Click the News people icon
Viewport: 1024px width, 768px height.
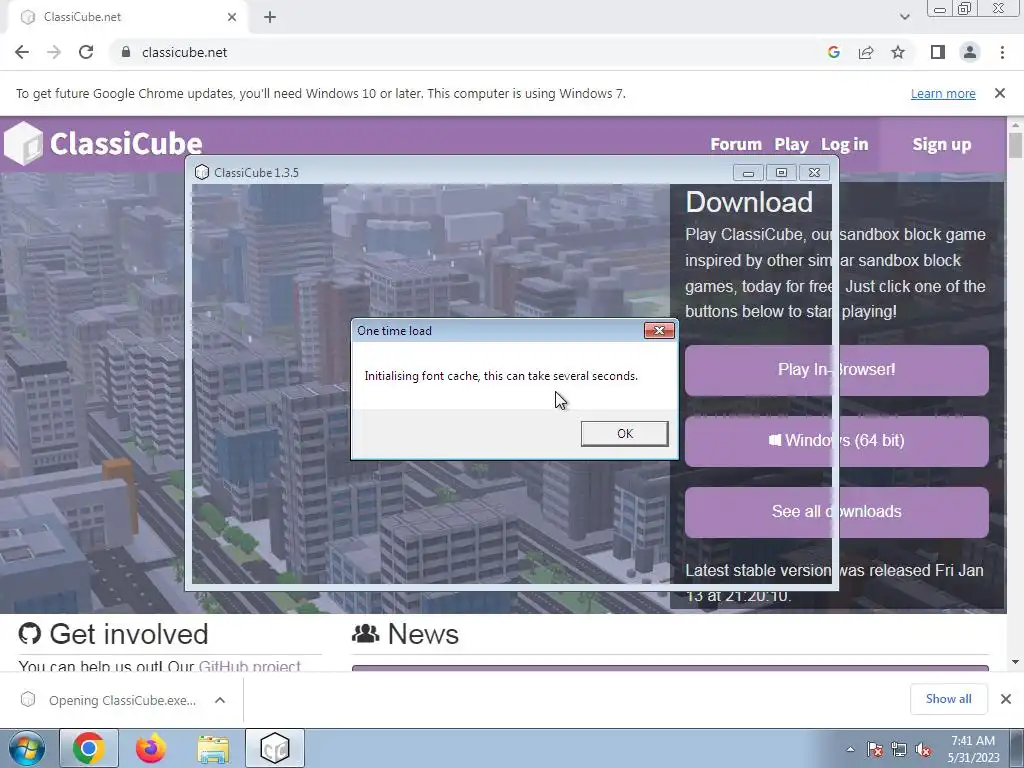(366, 633)
